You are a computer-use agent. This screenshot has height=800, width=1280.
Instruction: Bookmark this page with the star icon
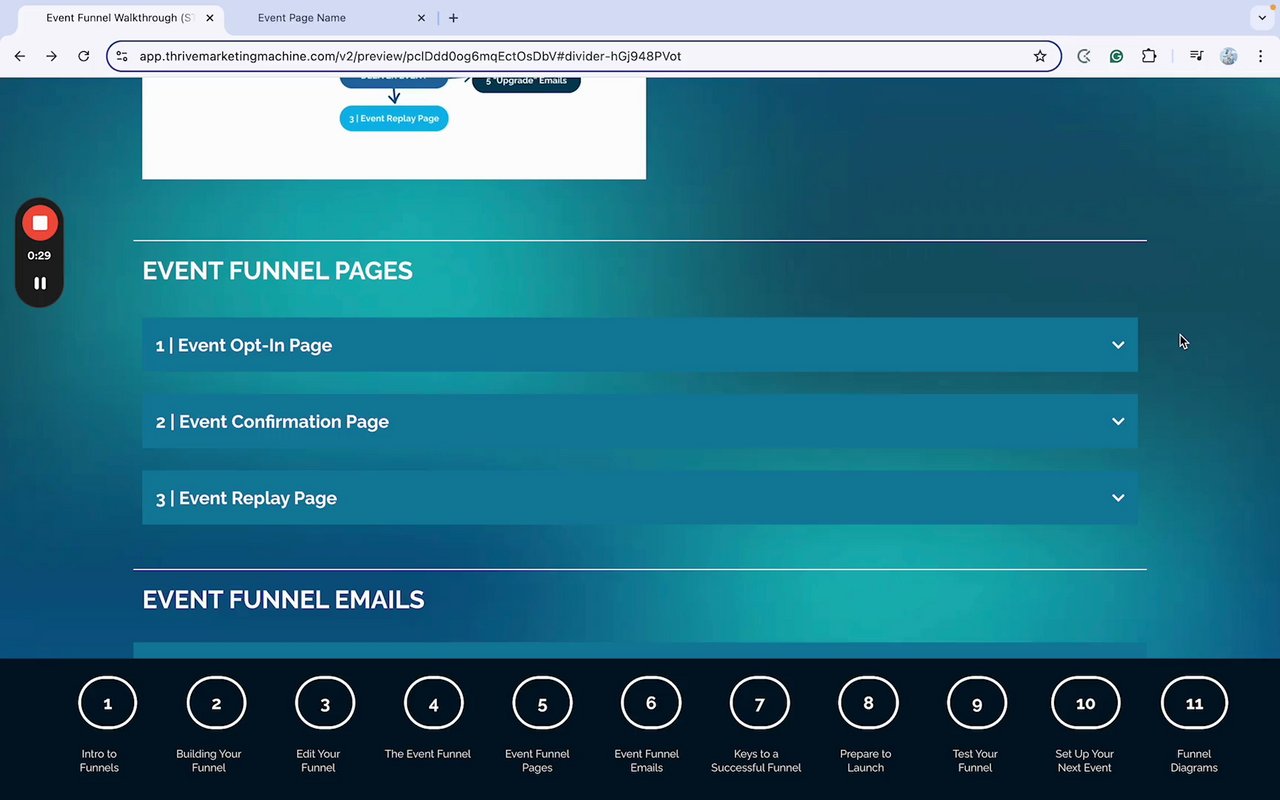(x=1040, y=56)
